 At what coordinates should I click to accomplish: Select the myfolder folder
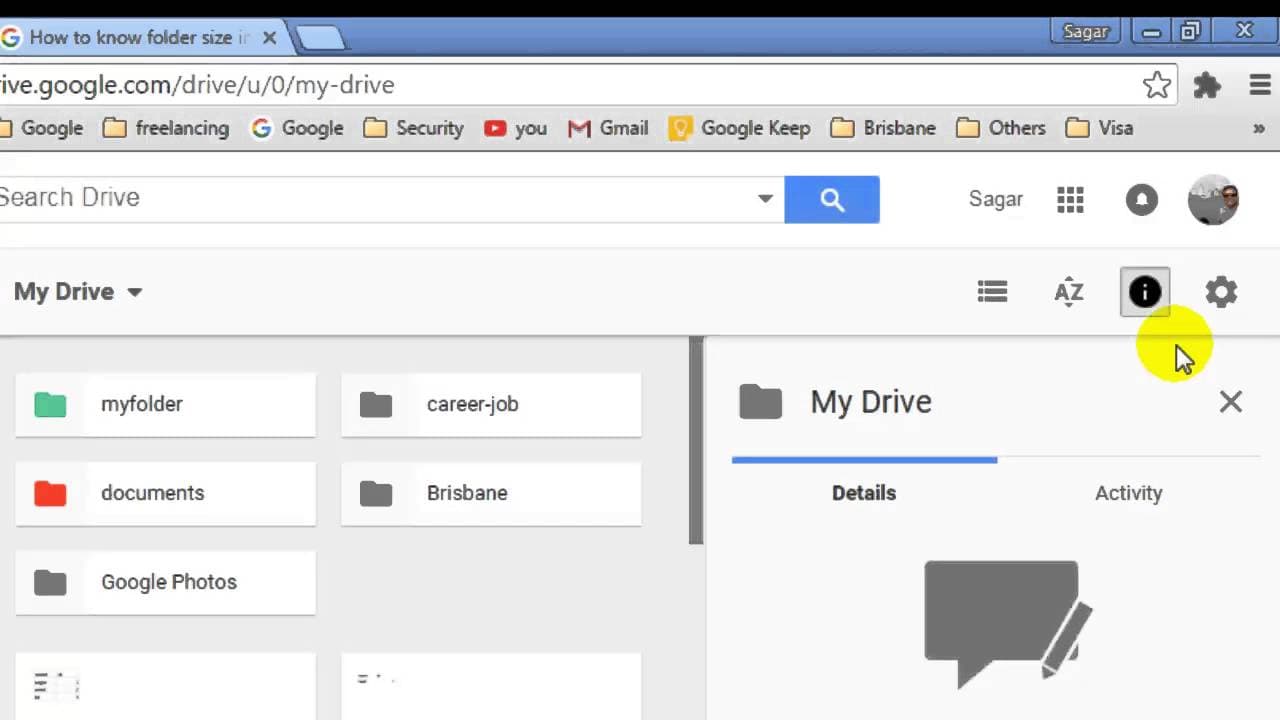click(165, 404)
